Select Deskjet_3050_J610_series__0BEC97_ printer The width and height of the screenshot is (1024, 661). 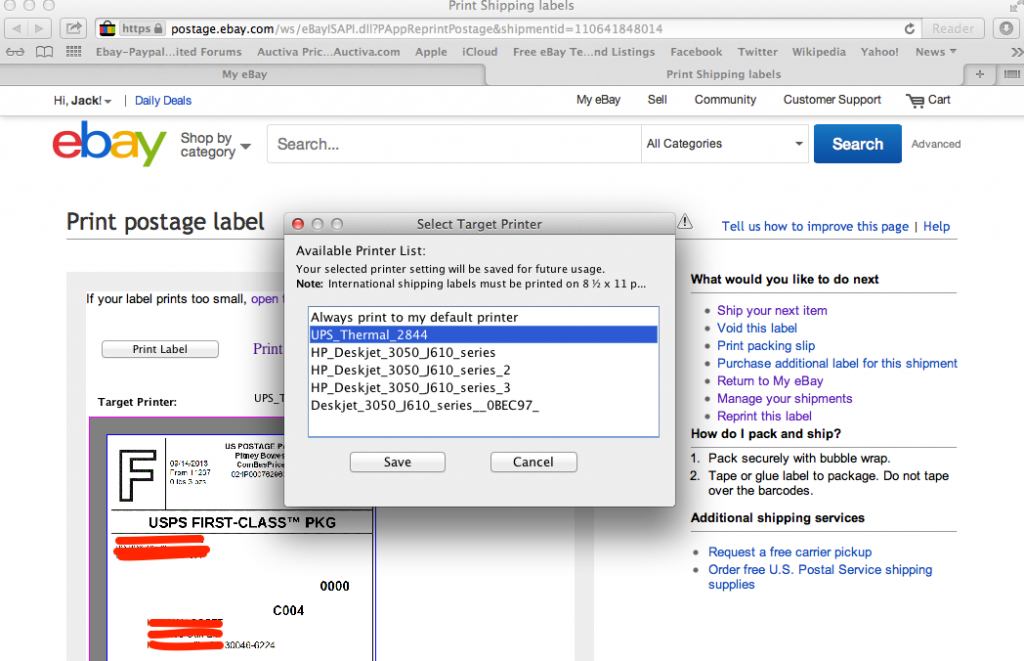point(483,405)
